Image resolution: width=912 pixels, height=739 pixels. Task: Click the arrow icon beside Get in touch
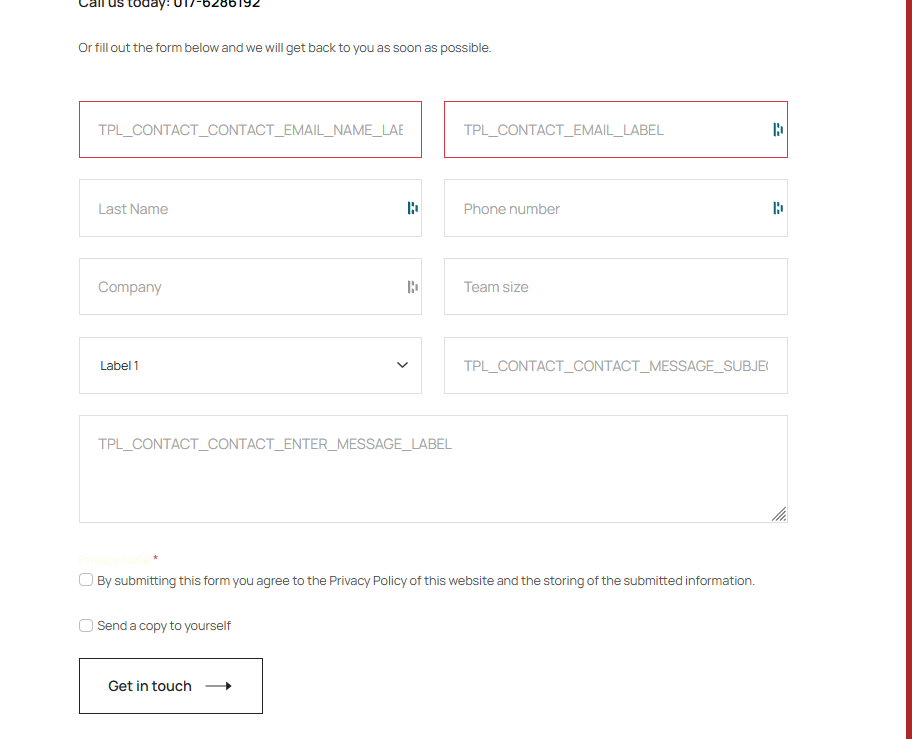[218, 686]
